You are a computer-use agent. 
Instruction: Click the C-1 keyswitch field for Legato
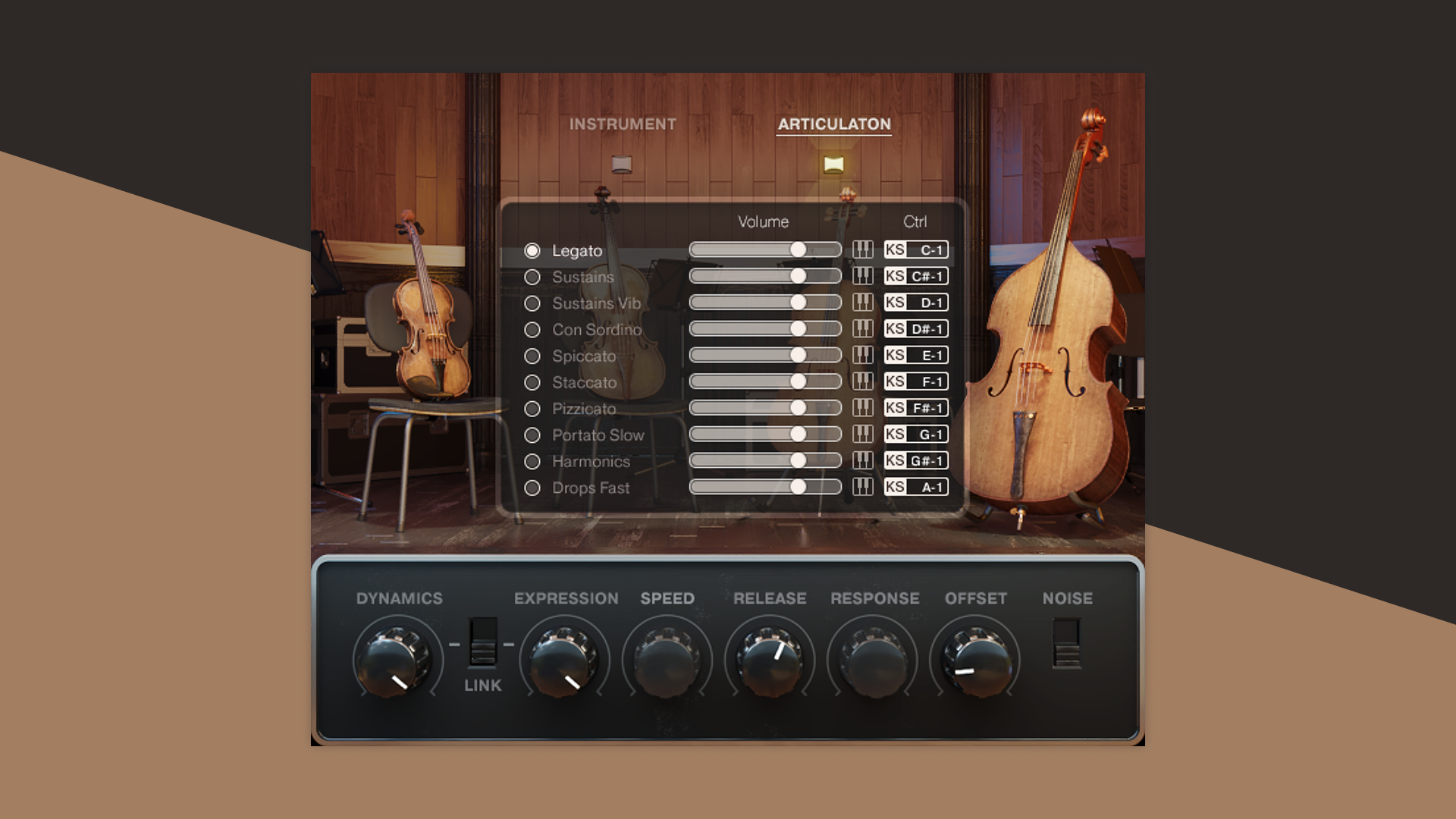[x=927, y=249]
